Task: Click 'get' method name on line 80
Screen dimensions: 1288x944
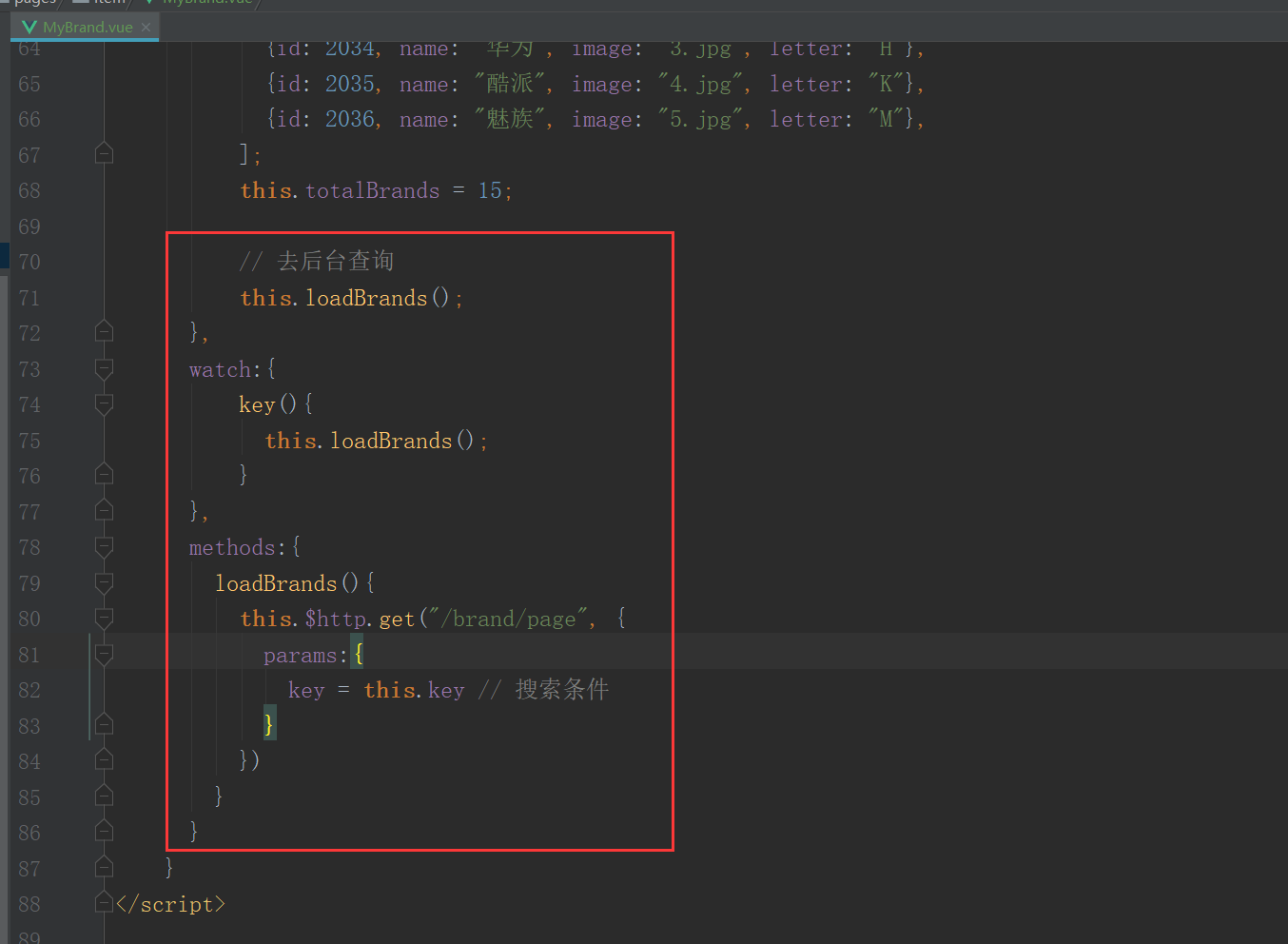Action: coord(397,619)
